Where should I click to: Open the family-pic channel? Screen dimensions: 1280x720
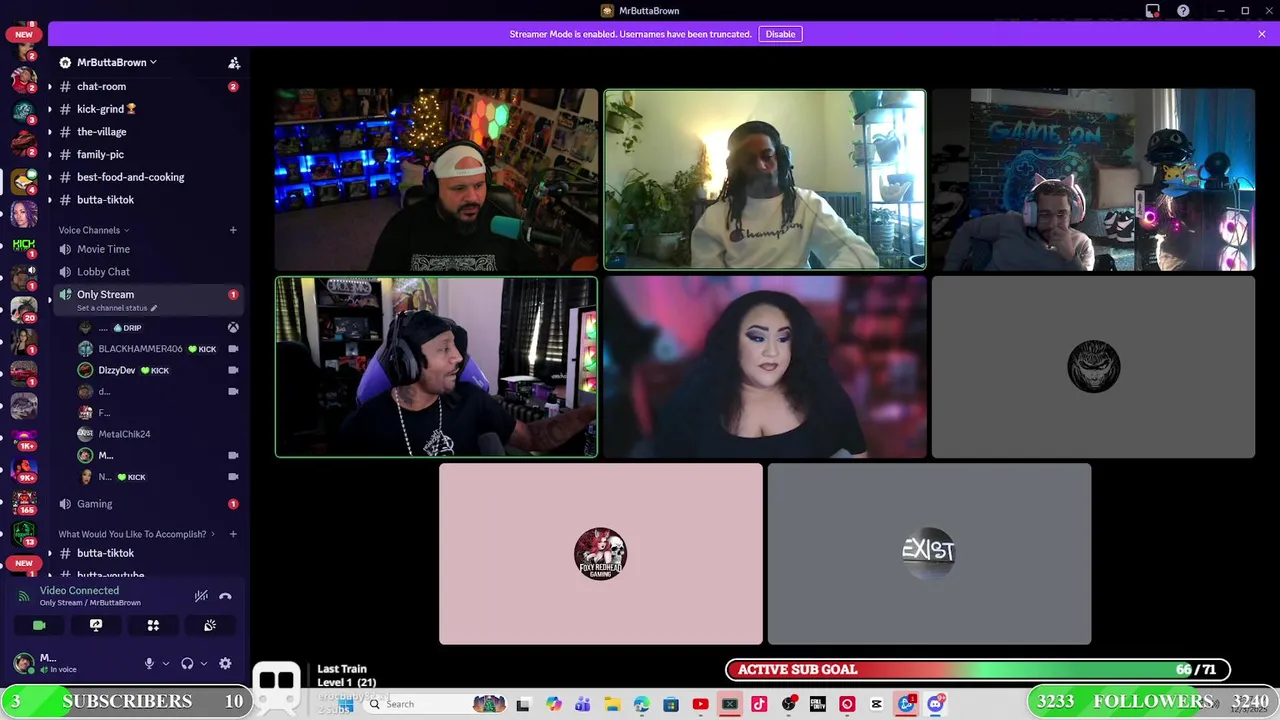(x=148, y=155)
